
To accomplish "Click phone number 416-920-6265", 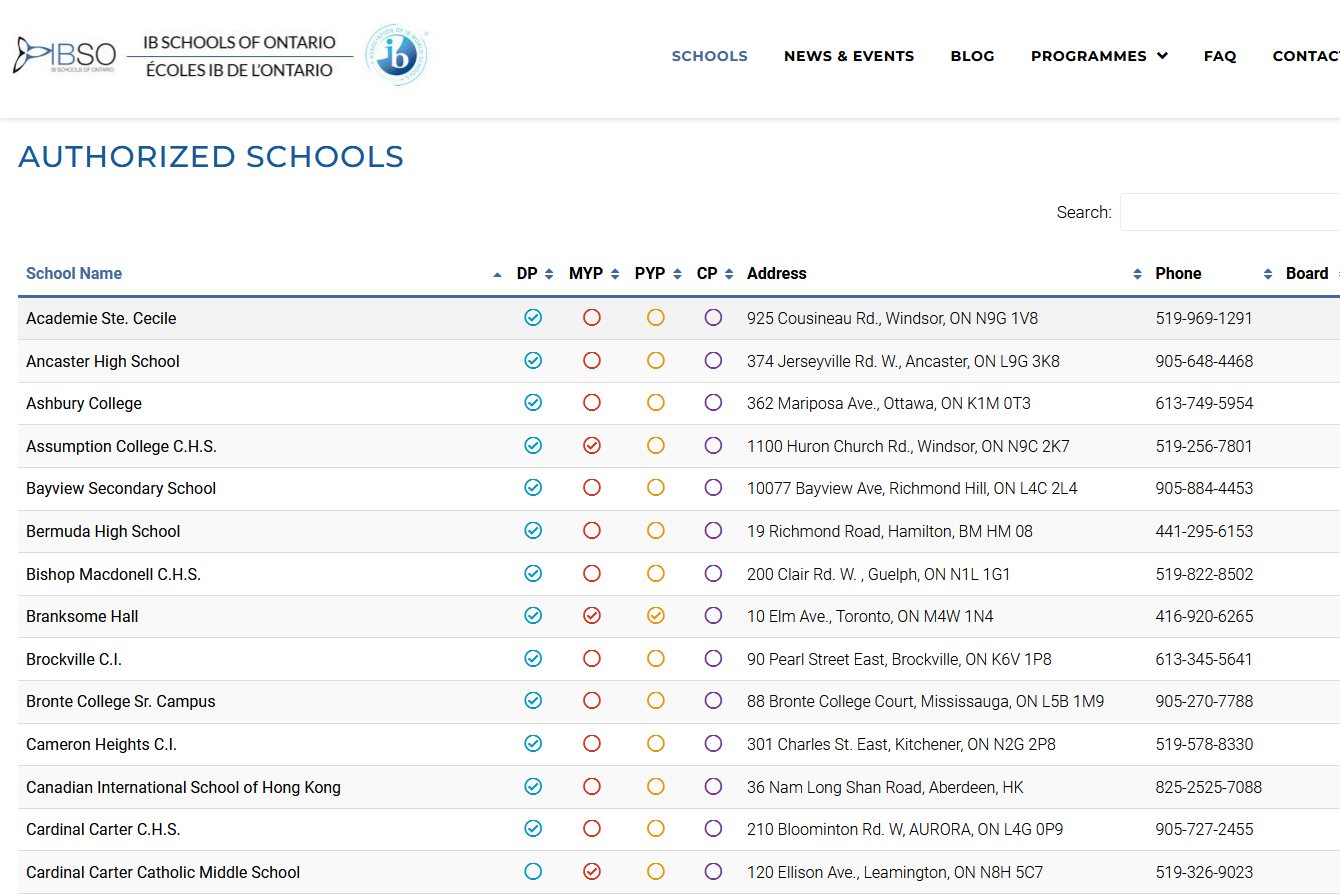I will click(x=1204, y=616).
